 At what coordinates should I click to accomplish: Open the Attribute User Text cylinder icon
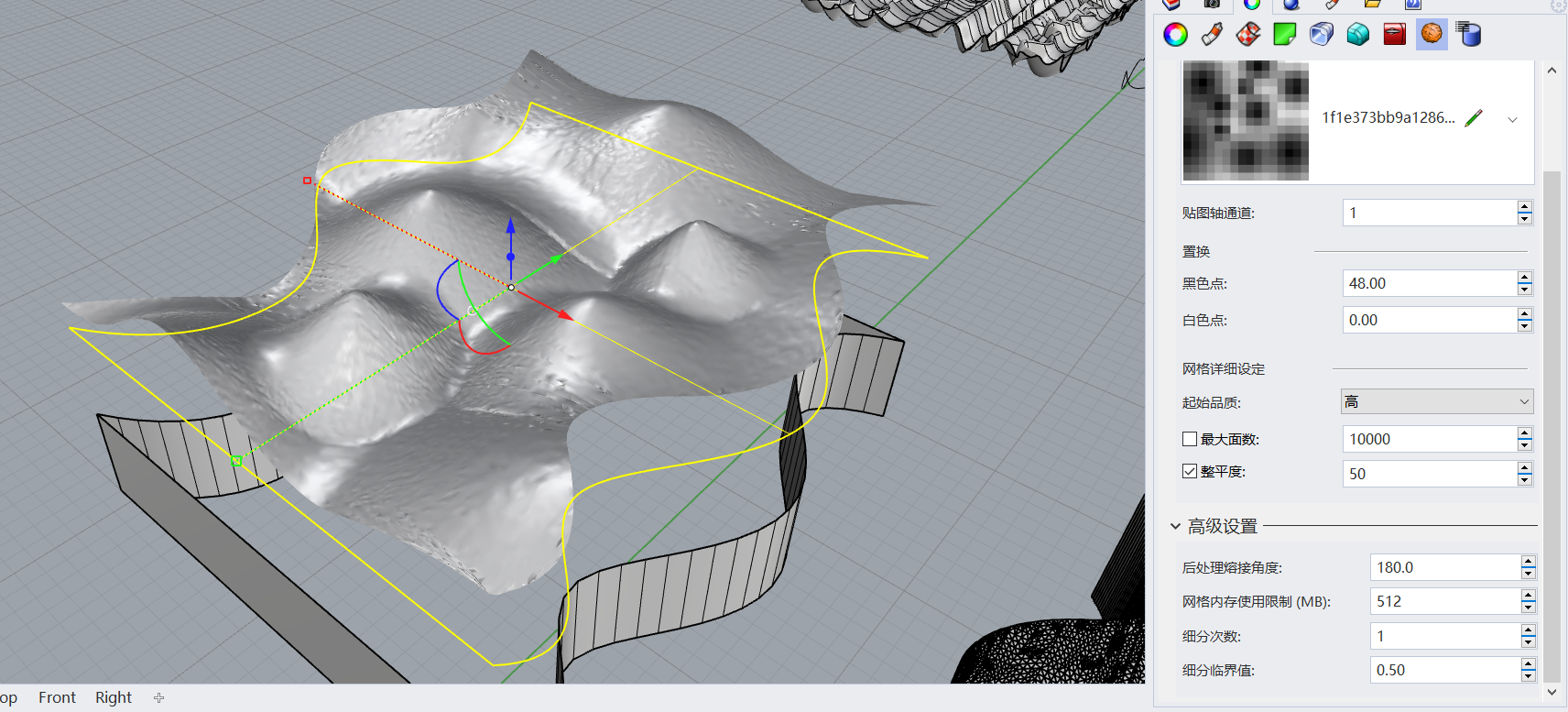pyautogui.click(x=1468, y=35)
